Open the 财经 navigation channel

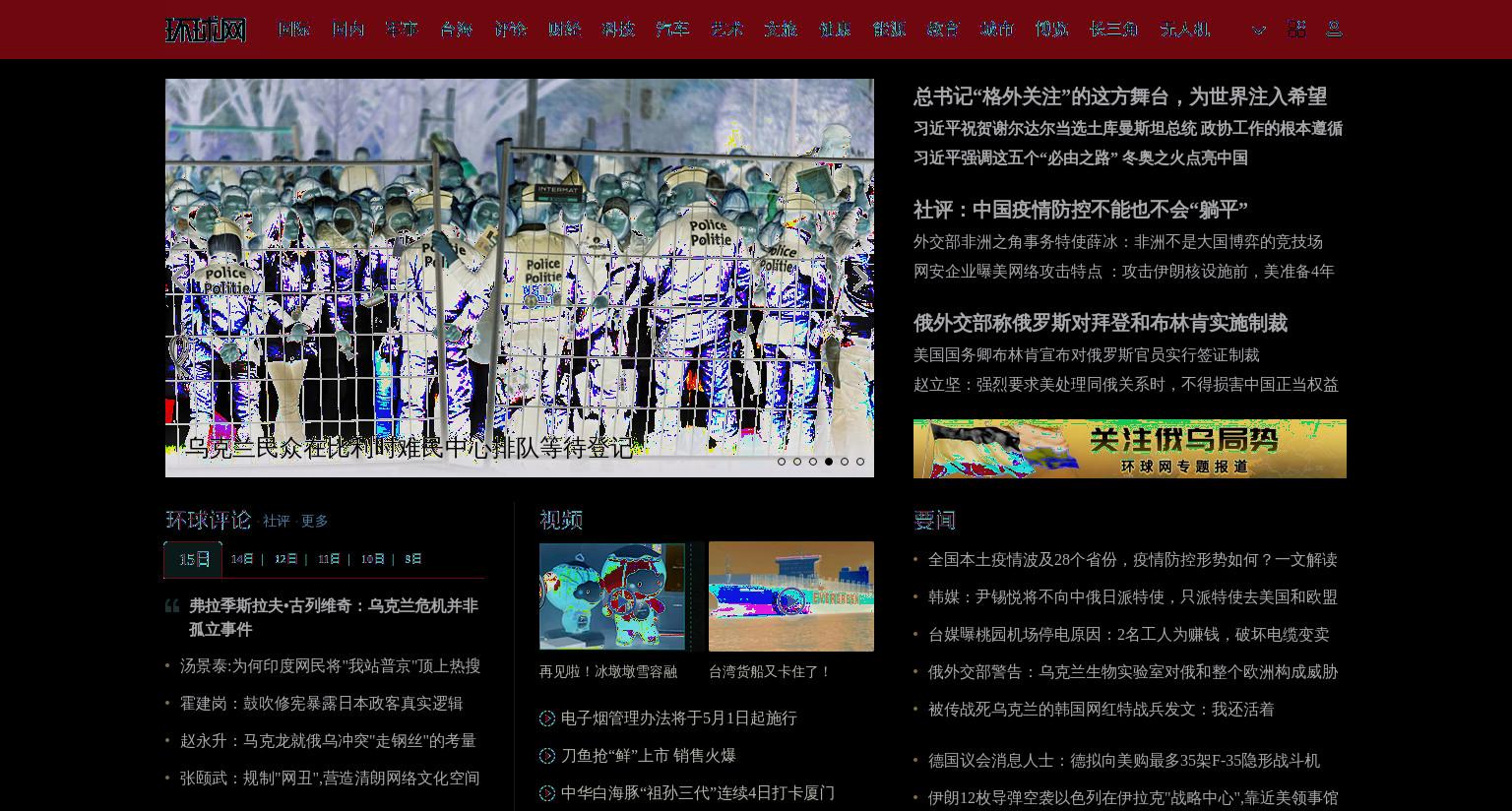(564, 30)
